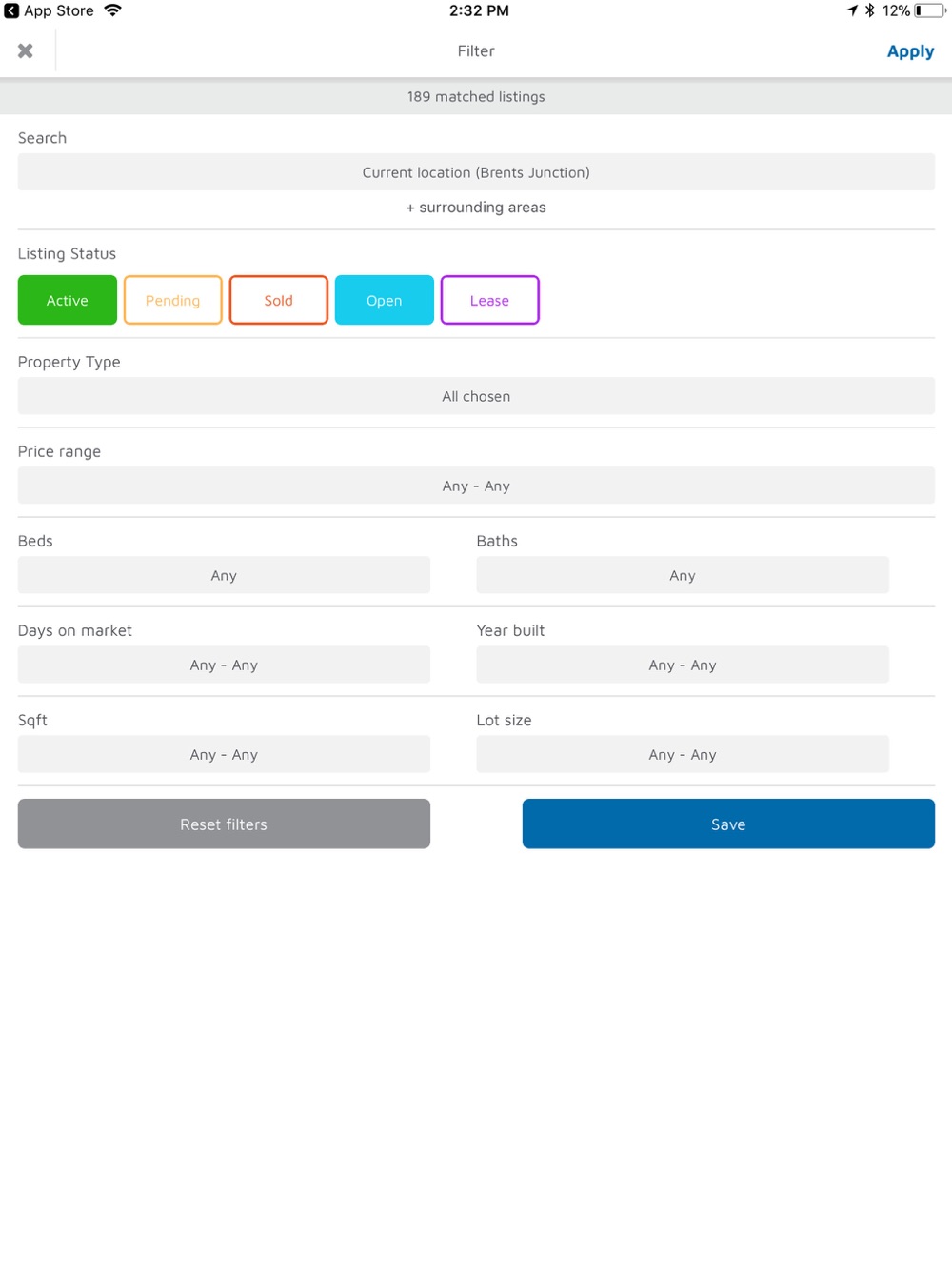Open the Price range picker
Image resolution: width=952 pixels, height=1270 pixels.
click(x=476, y=486)
